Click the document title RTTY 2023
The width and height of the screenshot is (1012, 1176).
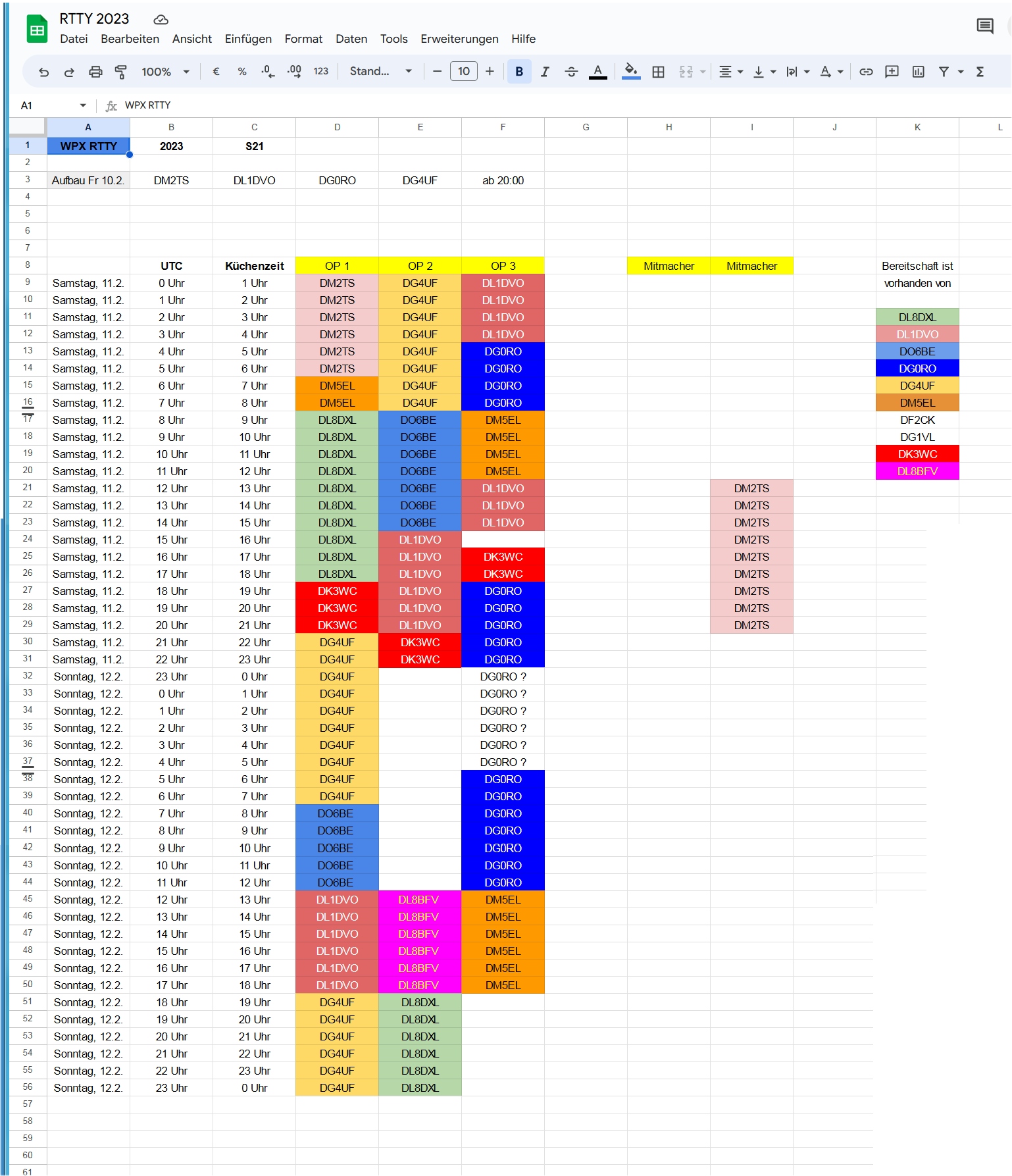coord(94,18)
